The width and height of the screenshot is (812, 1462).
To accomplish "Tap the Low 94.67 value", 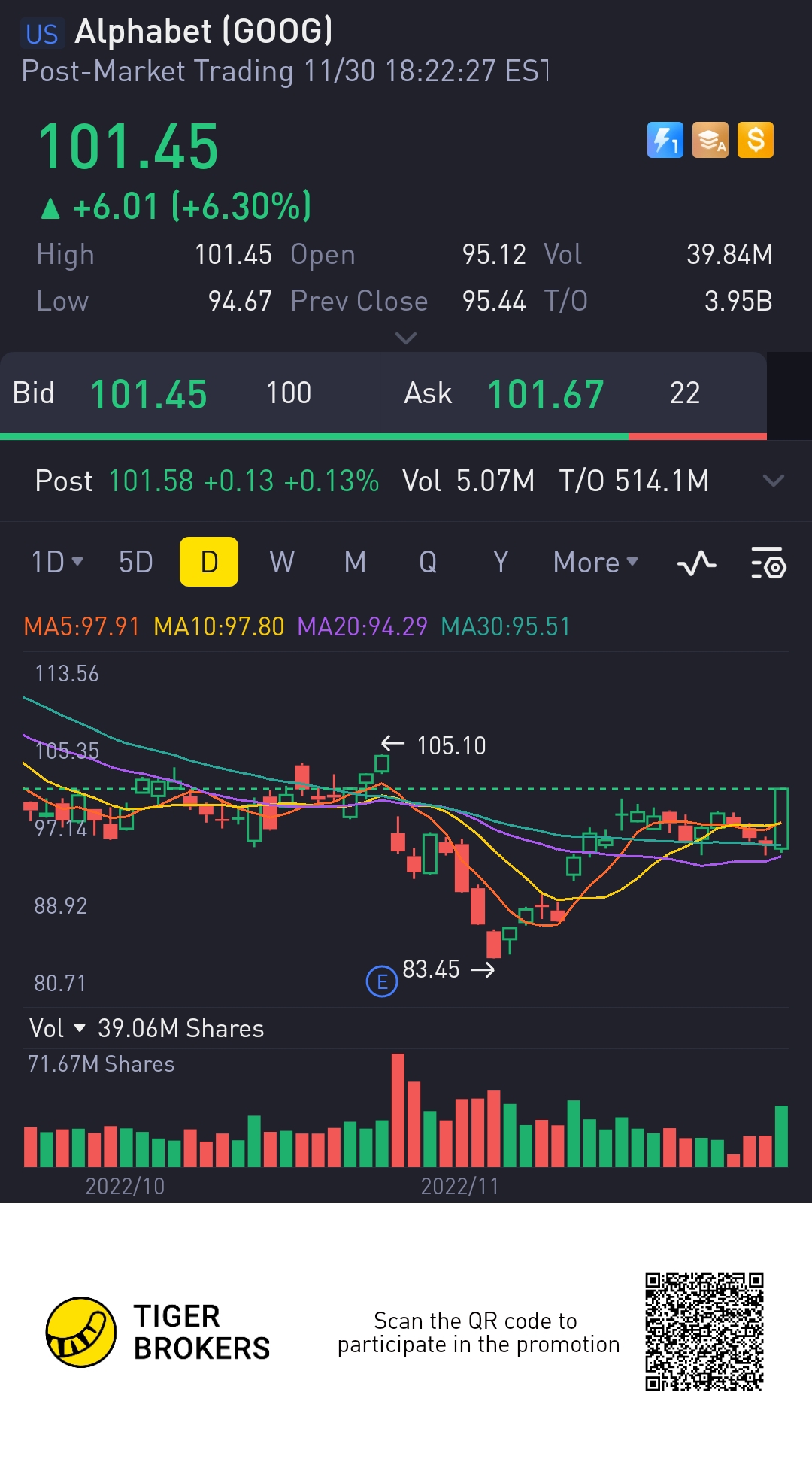I will [240, 302].
